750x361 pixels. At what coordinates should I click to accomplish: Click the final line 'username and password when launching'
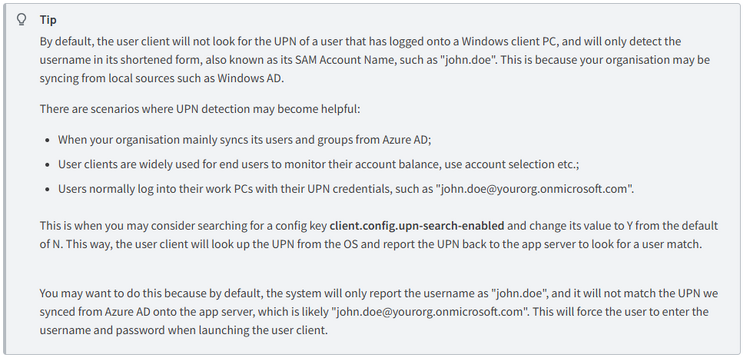[x=184, y=330]
